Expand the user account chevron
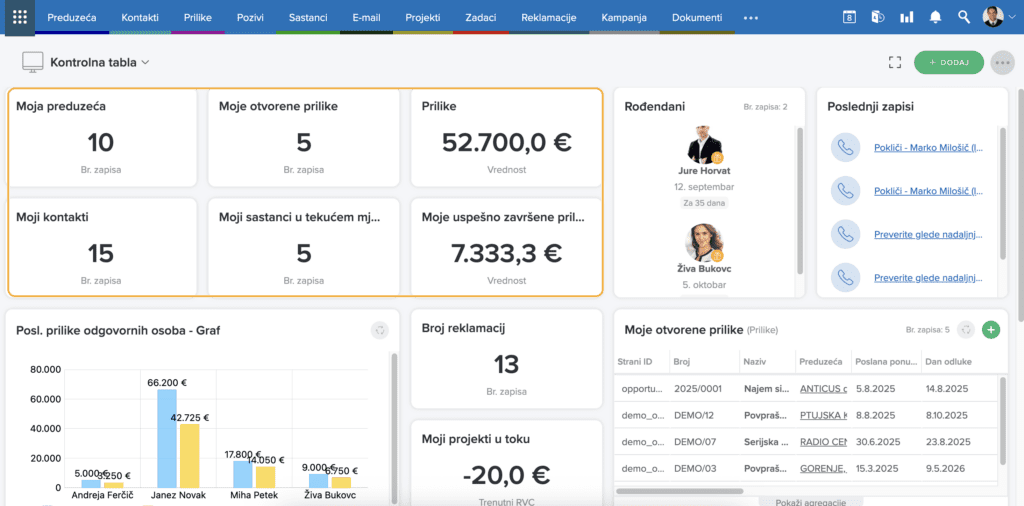The height and width of the screenshot is (506, 1024). [x=1012, y=18]
